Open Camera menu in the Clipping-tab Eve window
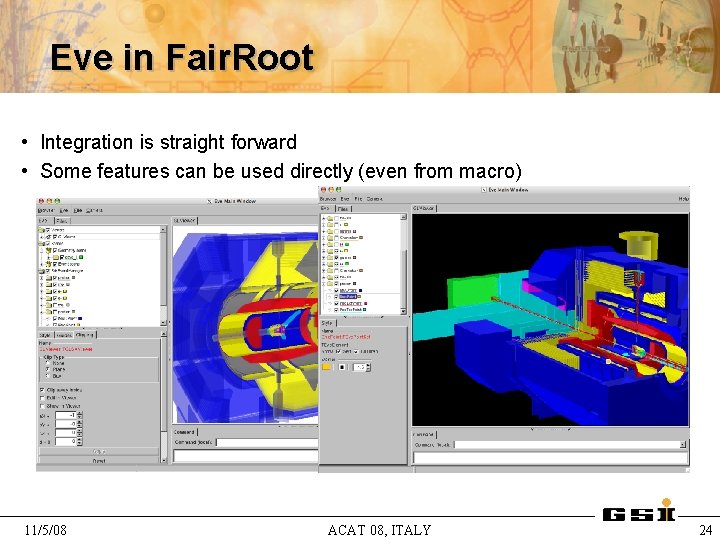The image size is (720, 540). pyautogui.click(x=94, y=210)
